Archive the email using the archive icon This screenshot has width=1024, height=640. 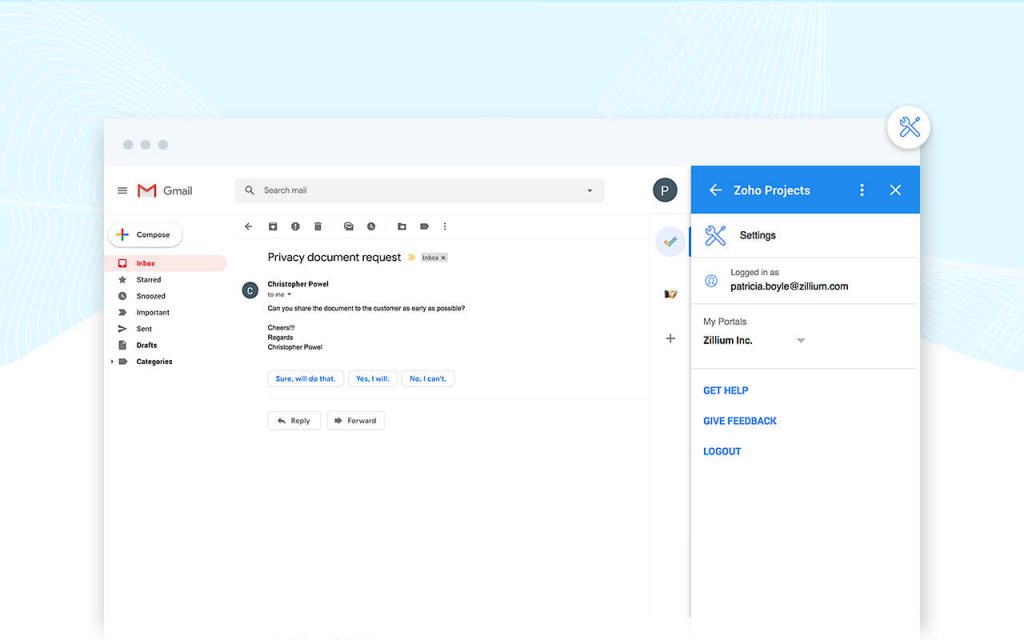click(273, 226)
